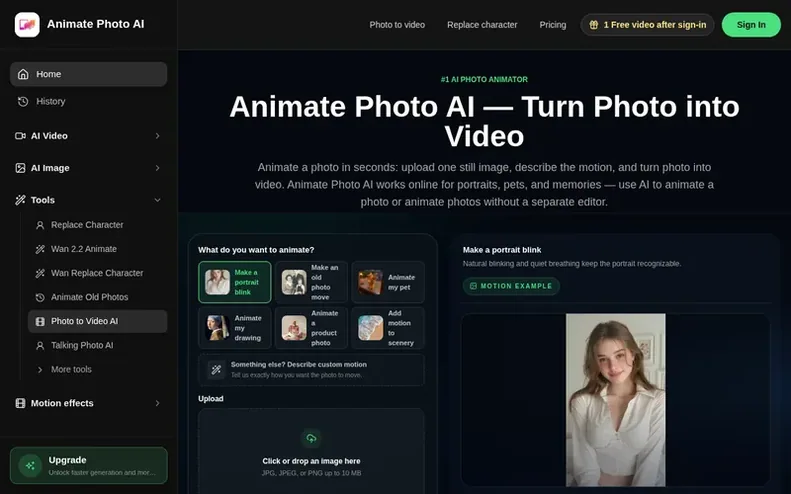Open the Talking Photo AI link
The image size is (791, 494).
(82, 346)
